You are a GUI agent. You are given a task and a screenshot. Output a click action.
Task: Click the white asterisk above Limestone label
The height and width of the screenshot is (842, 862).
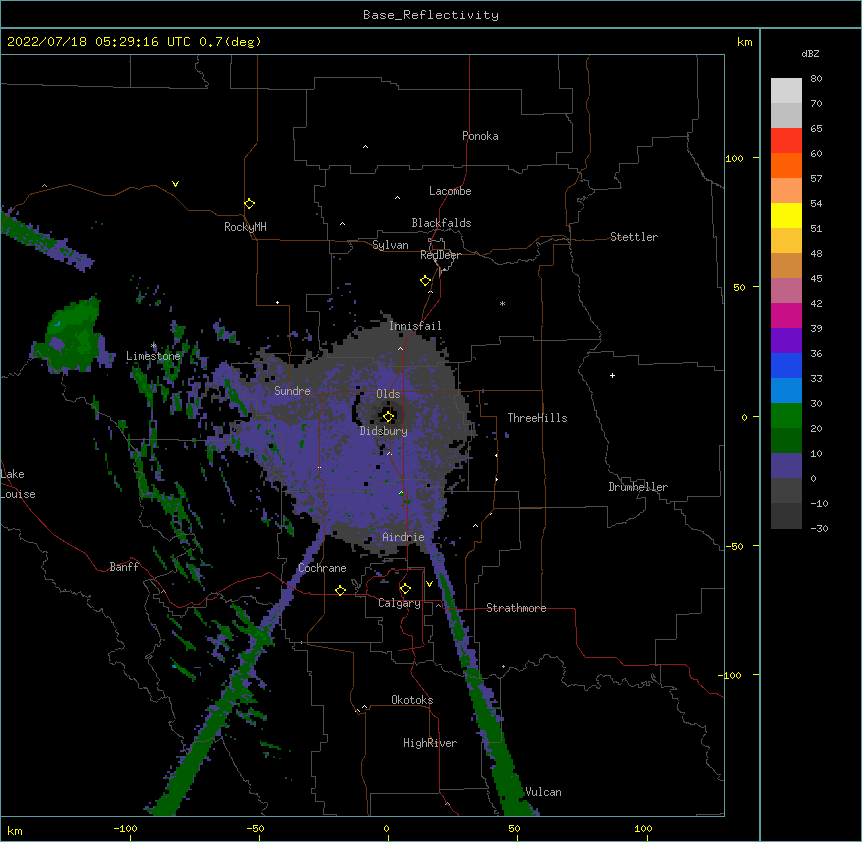coord(154,346)
